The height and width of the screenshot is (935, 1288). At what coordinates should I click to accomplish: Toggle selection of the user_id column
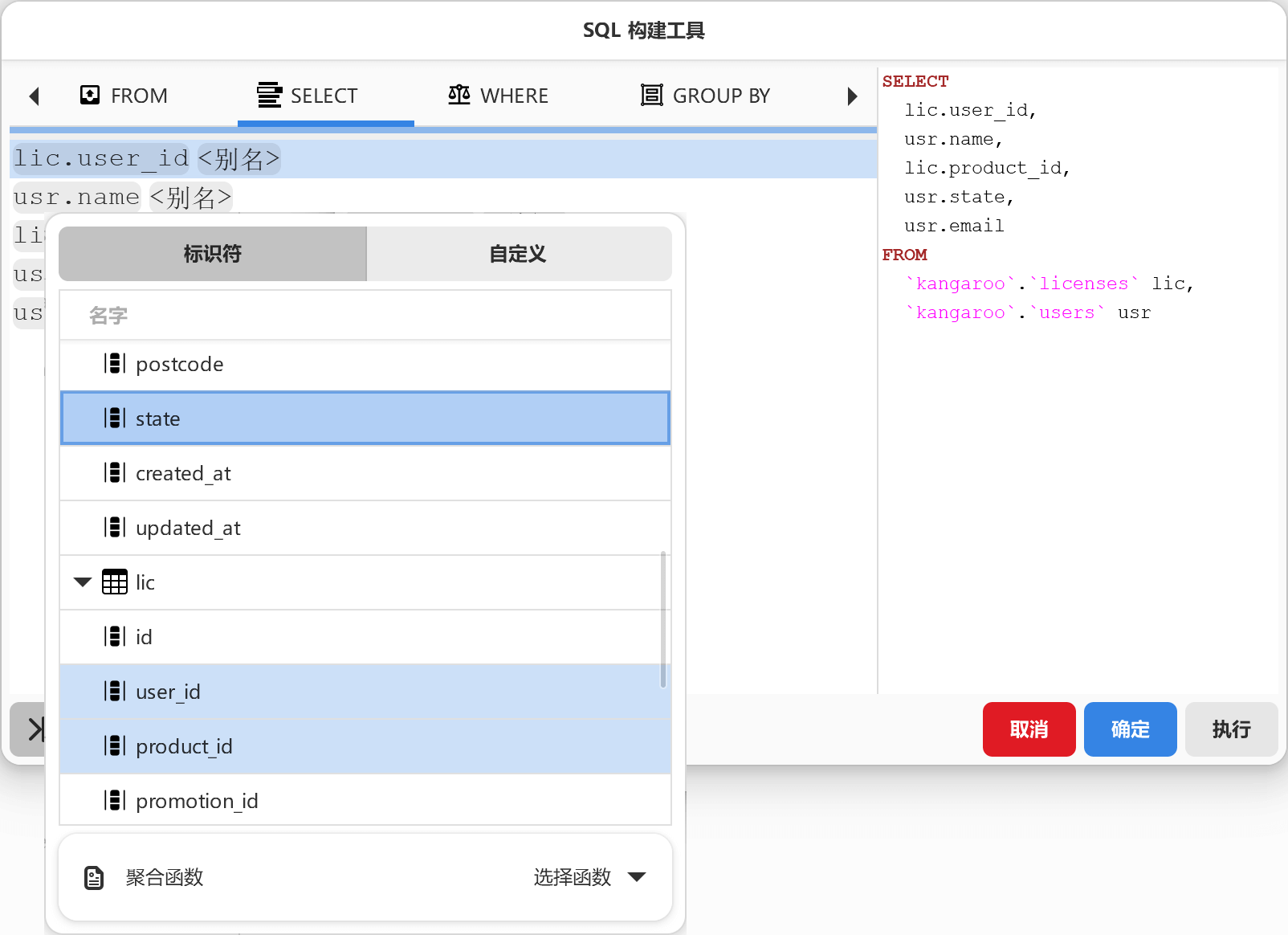coord(168,691)
